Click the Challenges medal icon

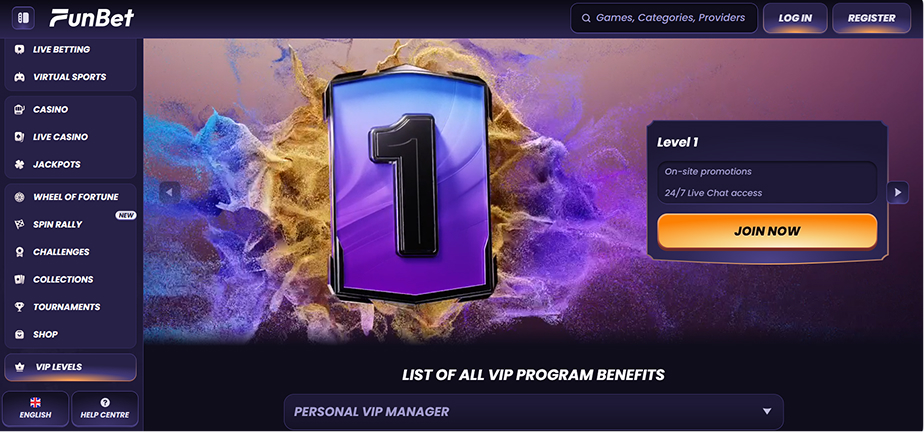click(x=19, y=252)
